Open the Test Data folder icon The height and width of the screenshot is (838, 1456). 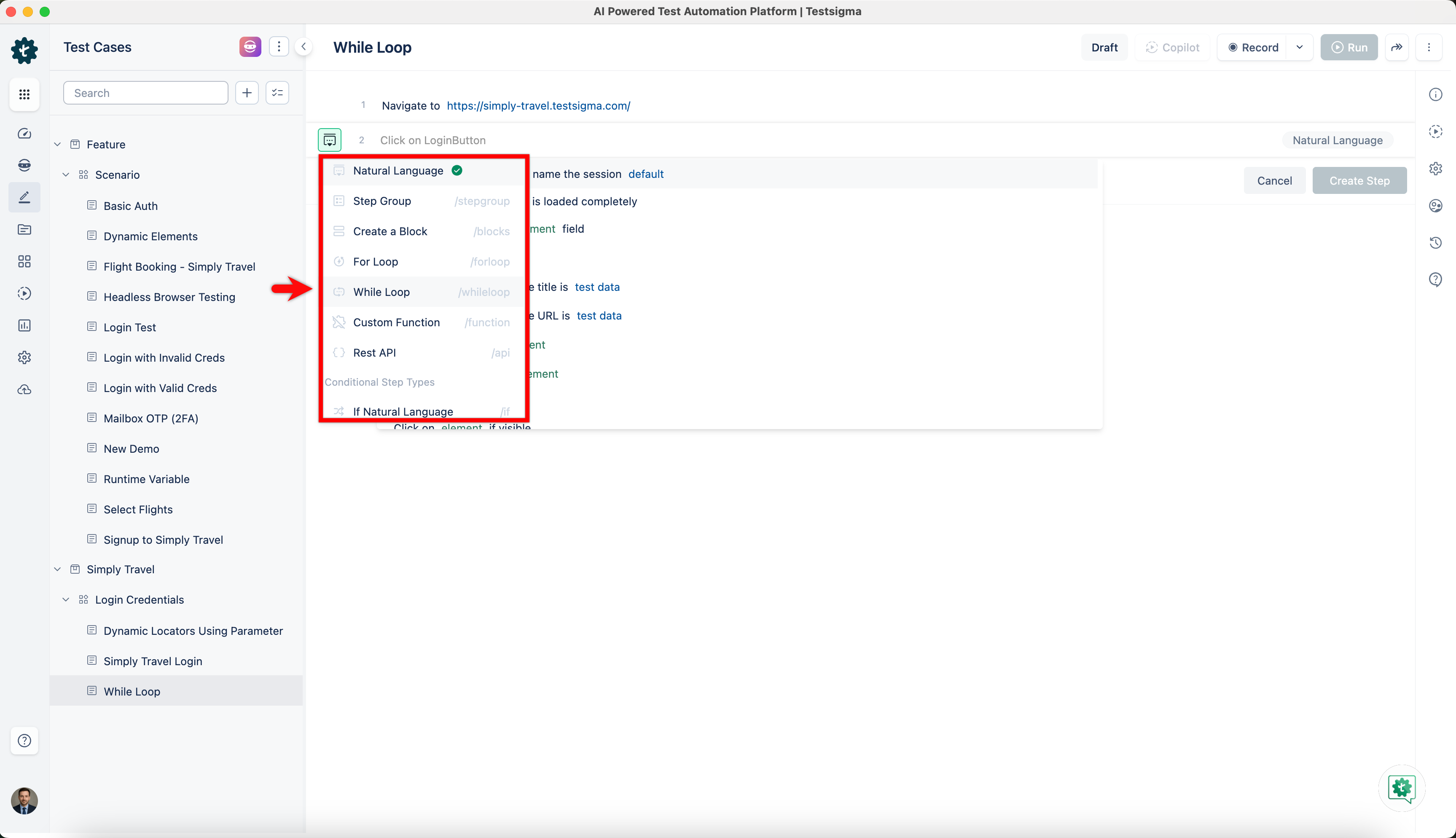point(24,229)
